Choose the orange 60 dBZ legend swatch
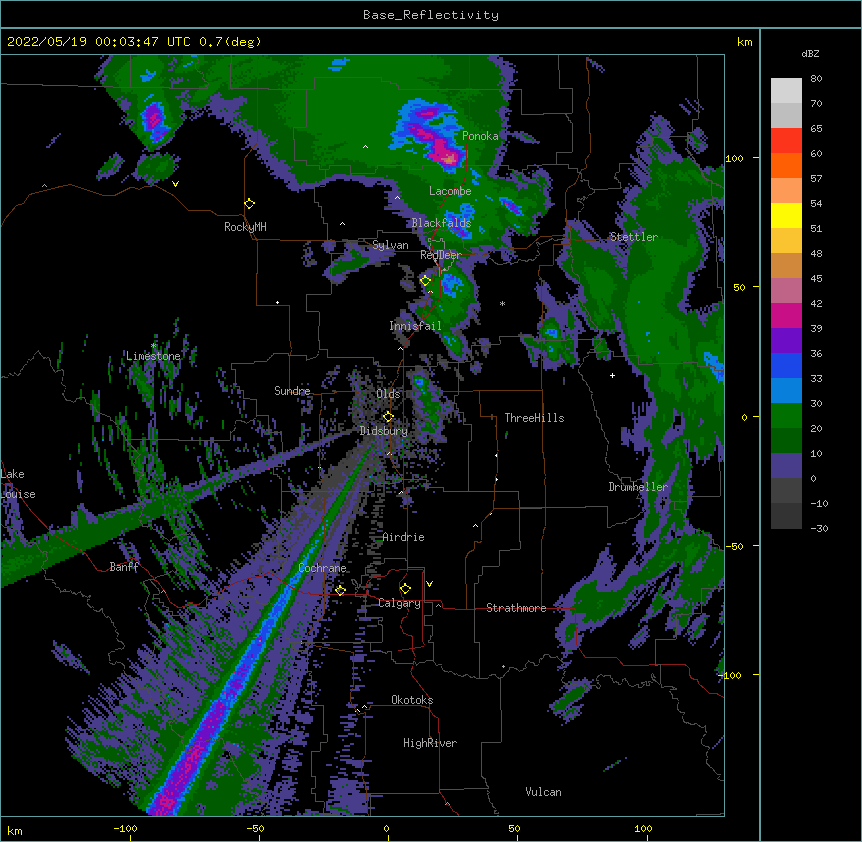 tap(786, 165)
